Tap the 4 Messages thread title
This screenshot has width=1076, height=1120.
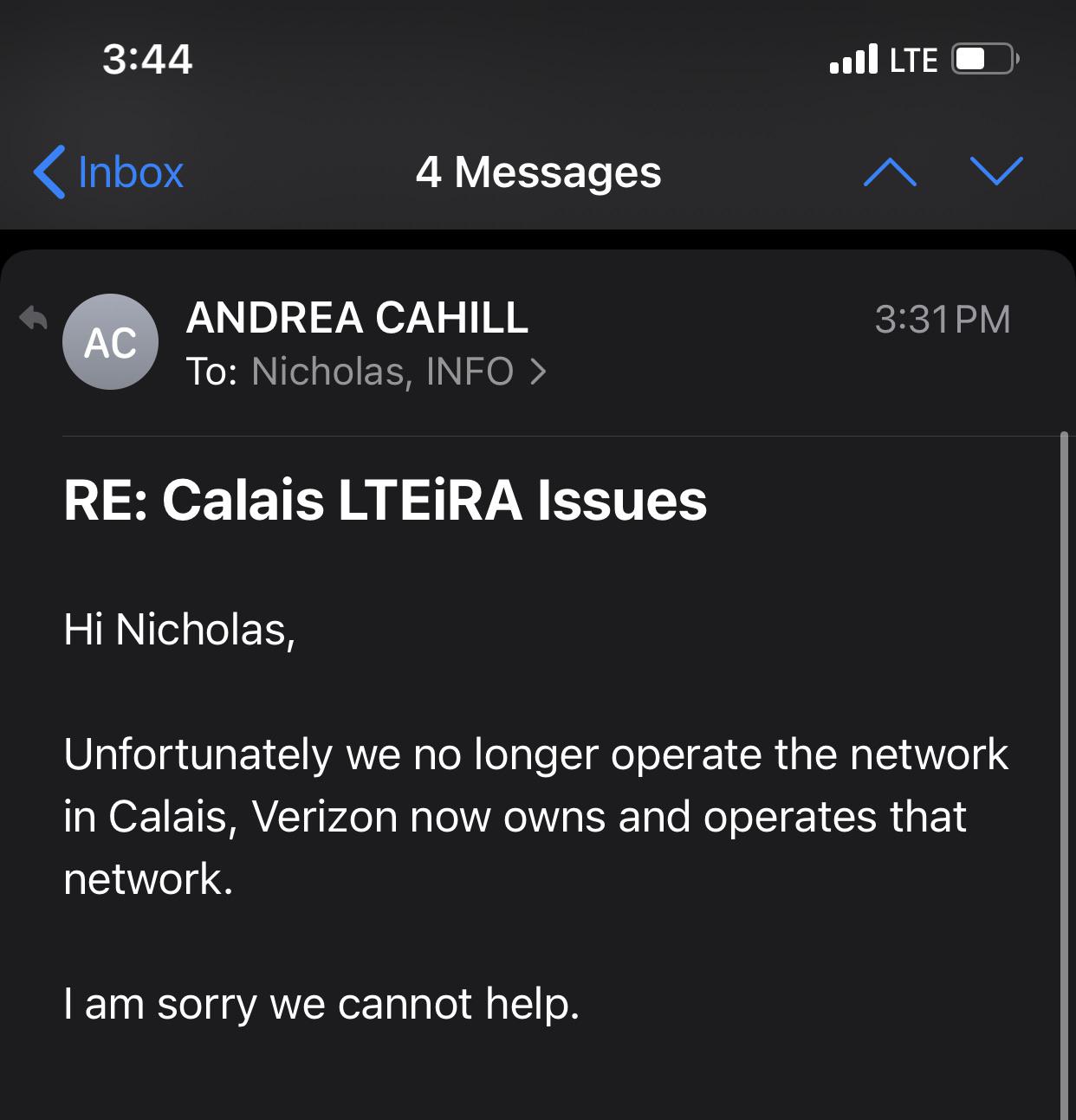click(x=539, y=172)
